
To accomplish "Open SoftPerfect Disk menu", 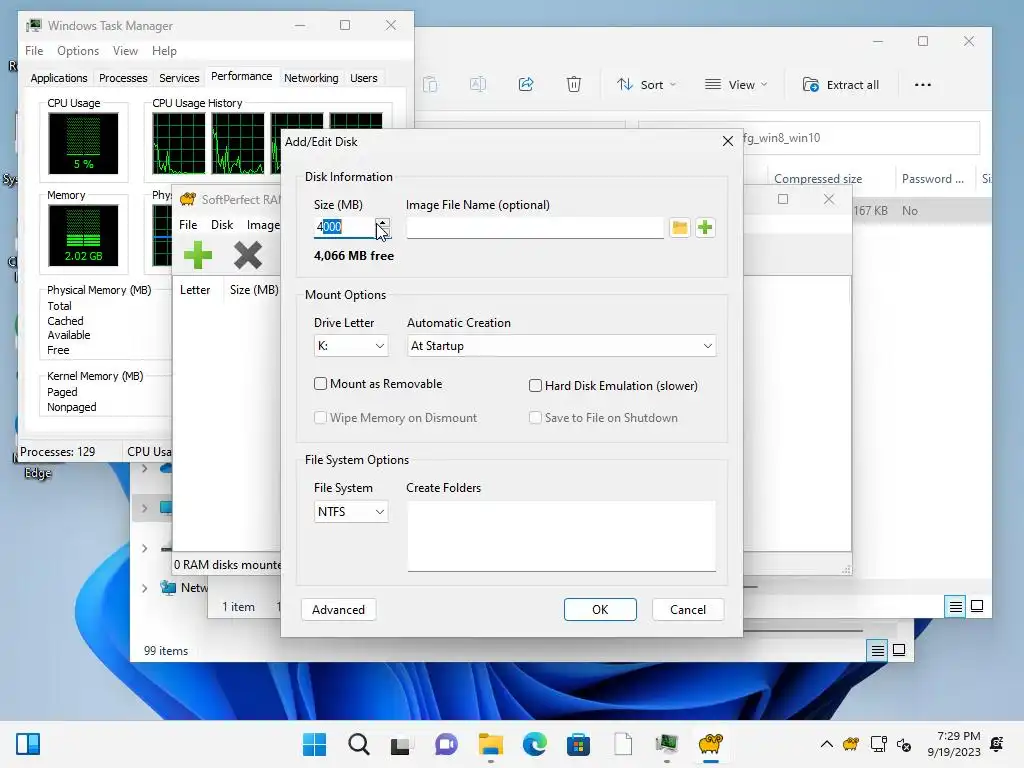I will click(221, 225).
